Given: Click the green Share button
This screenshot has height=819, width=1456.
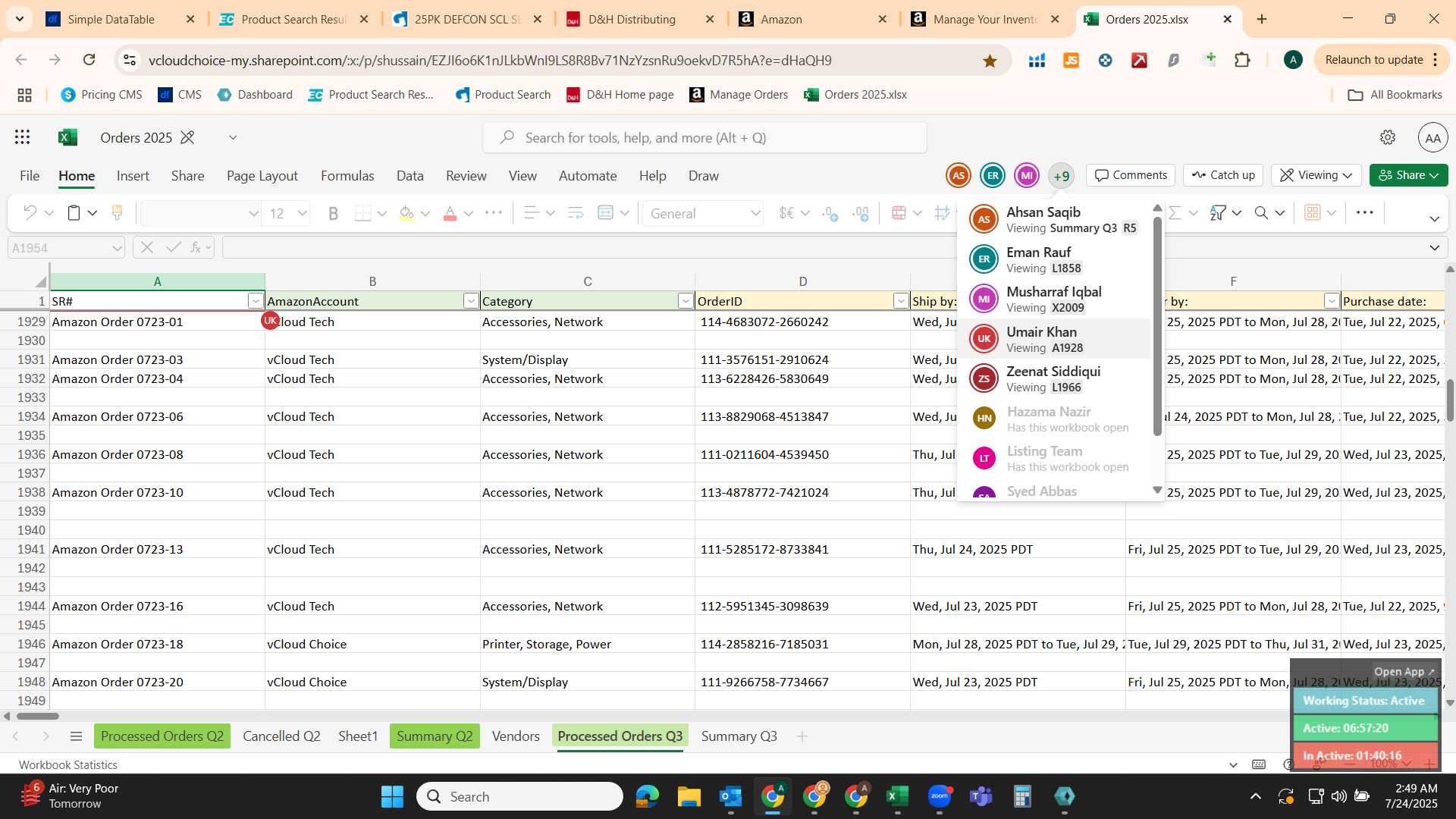Looking at the screenshot, I should (x=1409, y=175).
